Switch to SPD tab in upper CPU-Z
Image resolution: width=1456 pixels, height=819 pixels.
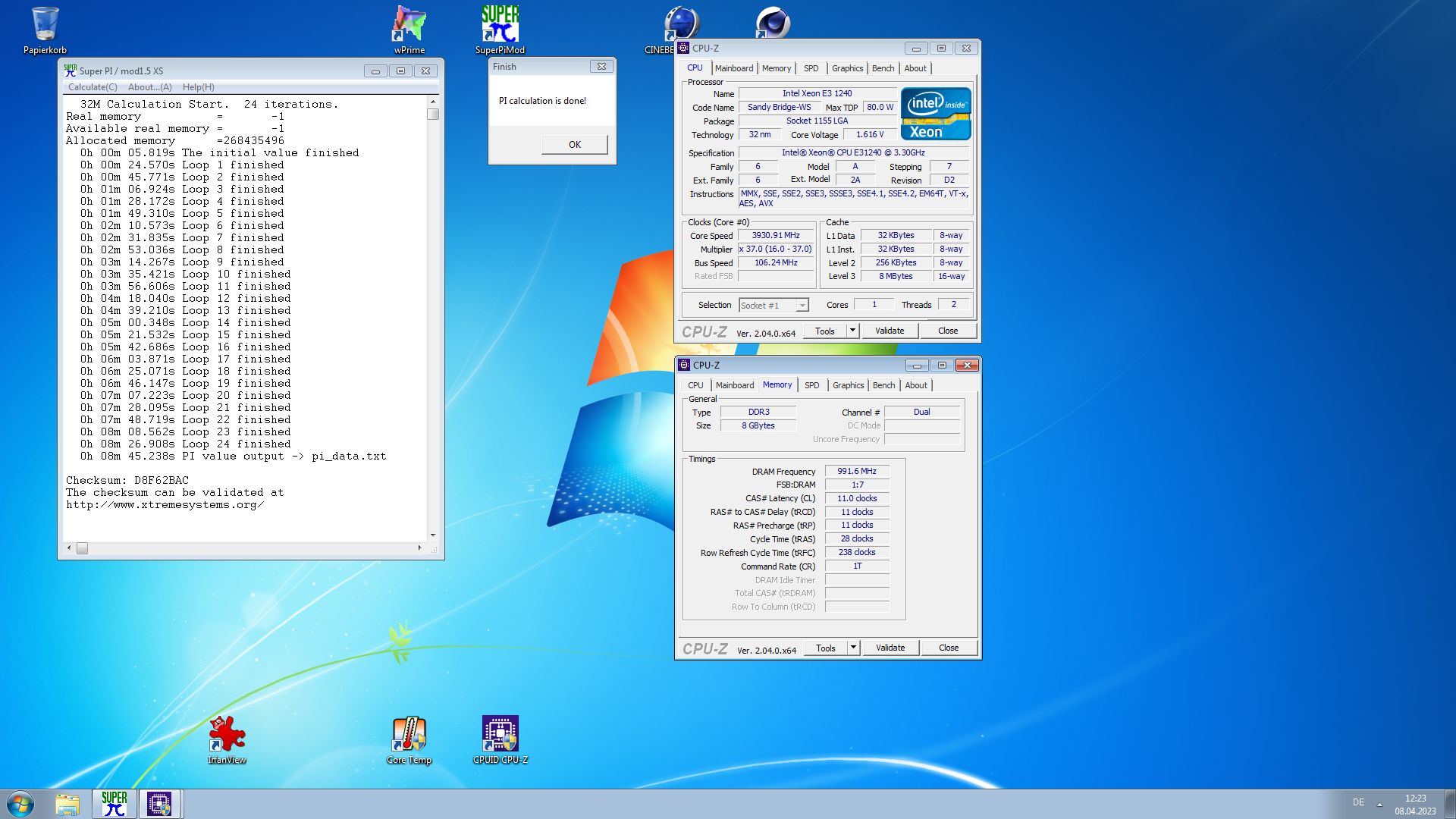tap(811, 68)
